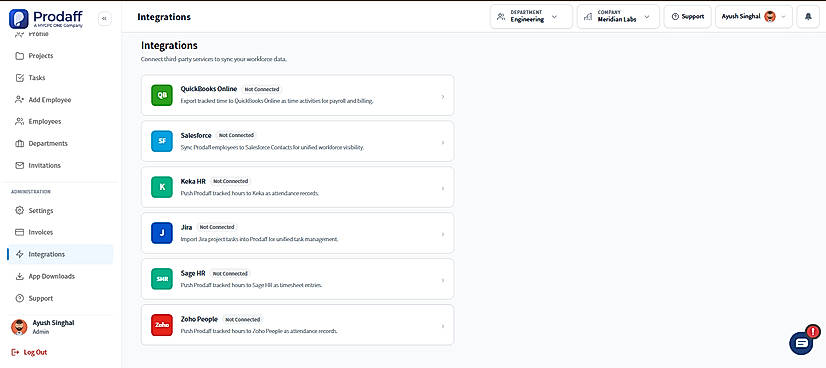Open Employees people icon in sidebar

coord(19,122)
